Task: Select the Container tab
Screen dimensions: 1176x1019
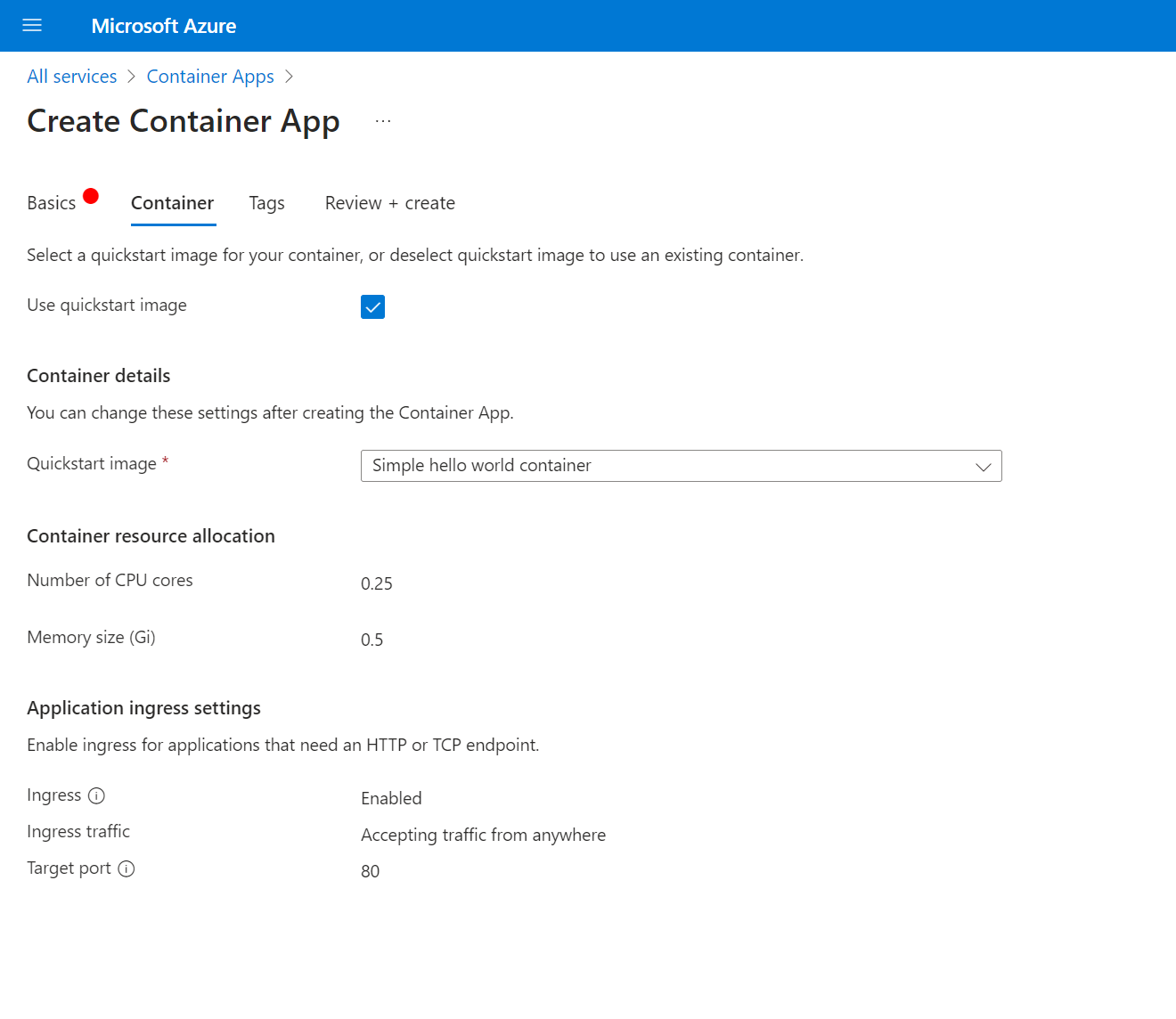Action: point(173,203)
